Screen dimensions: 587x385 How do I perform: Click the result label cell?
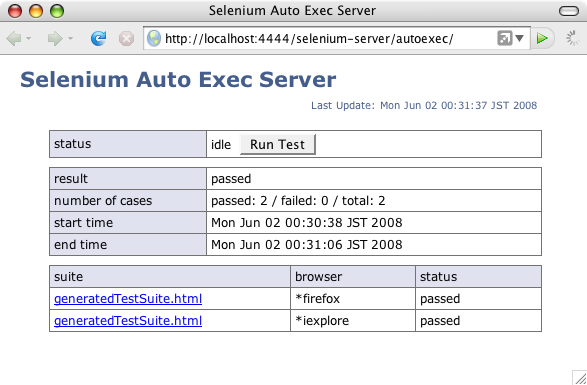tap(128, 179)
